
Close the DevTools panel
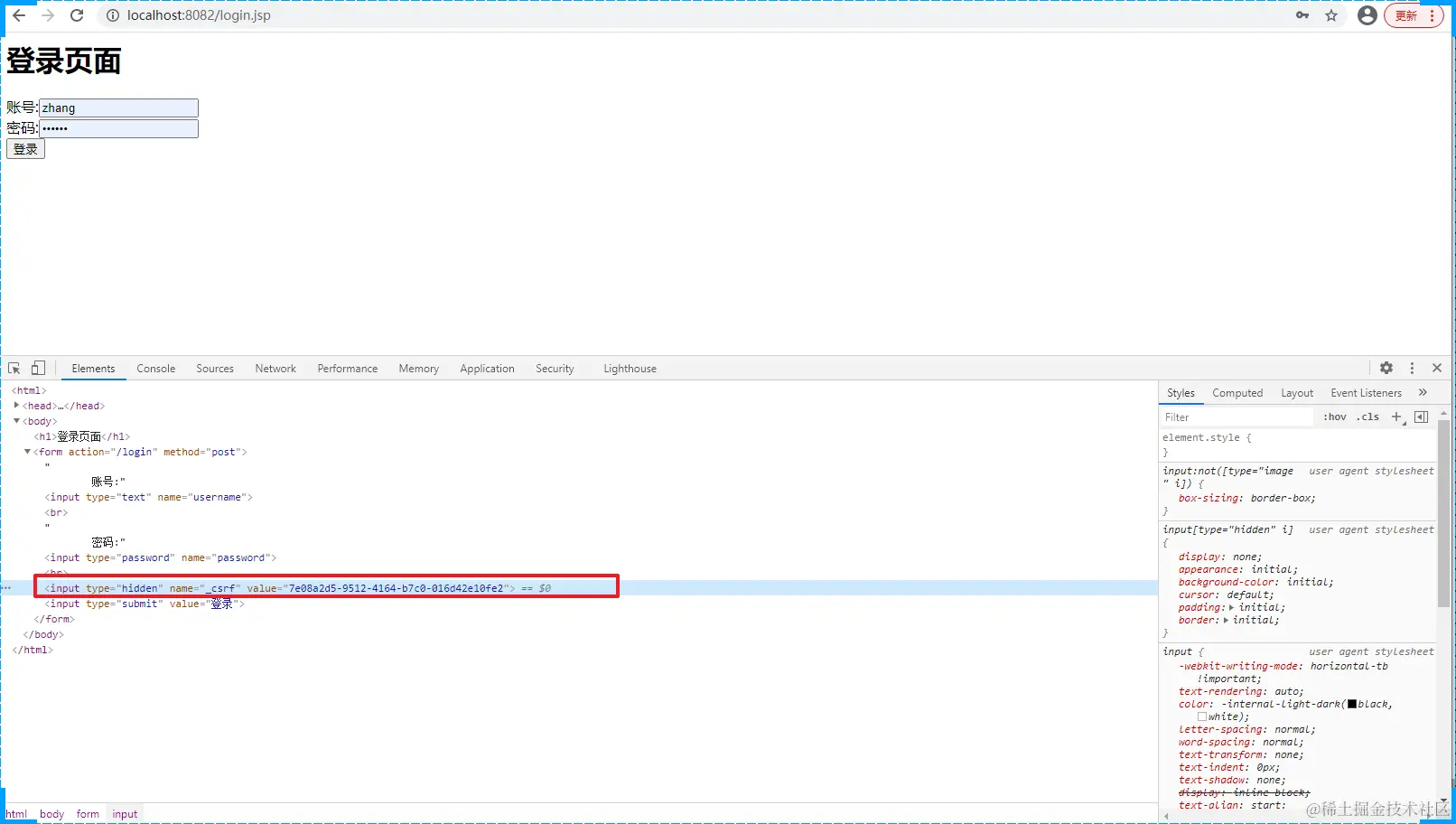[x=1437, y=368]
